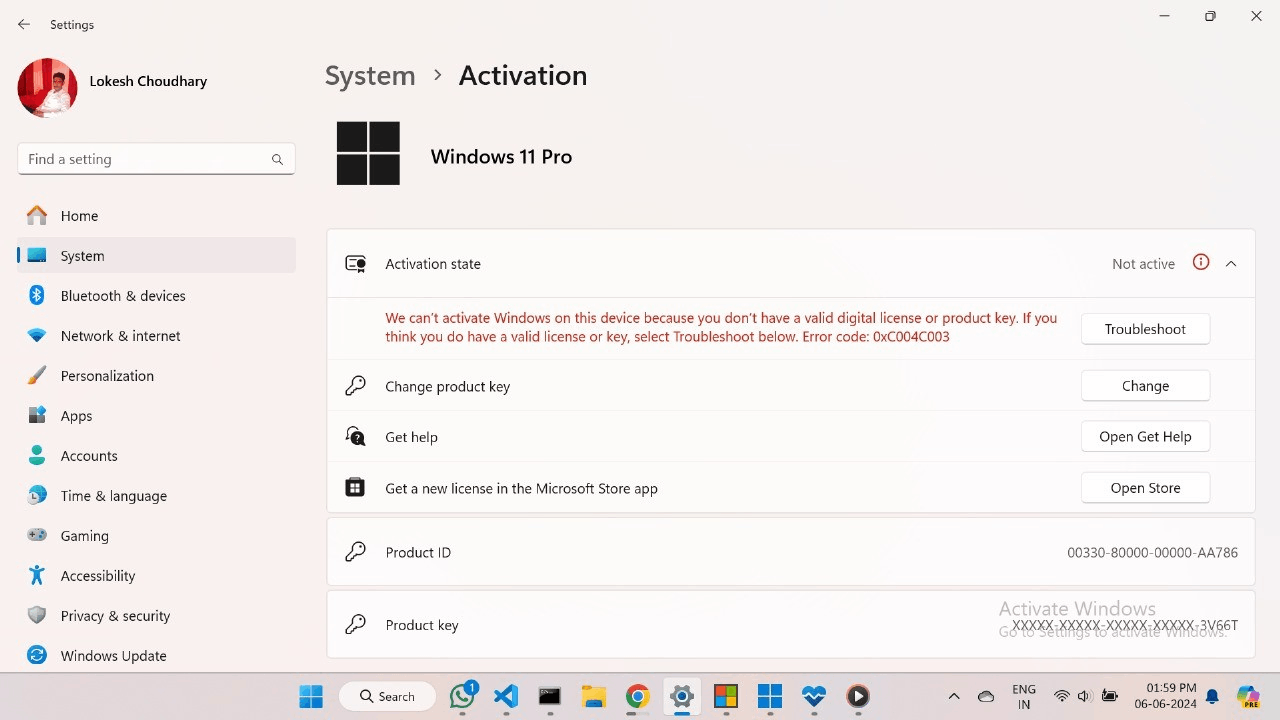Screen dimensions: 1280x720
Task: Open Home in the sidebar
Action: [x=156, y=216]
